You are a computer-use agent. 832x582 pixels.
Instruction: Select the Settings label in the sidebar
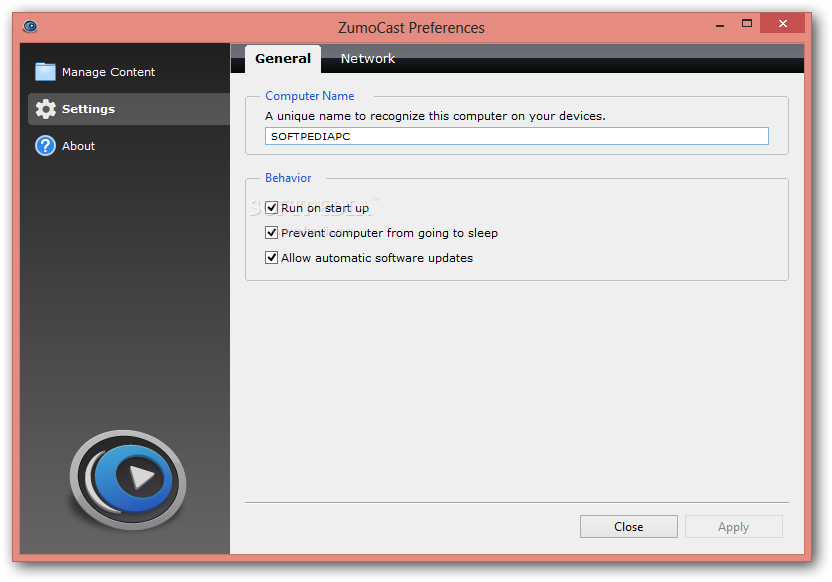tap(88, 109)
